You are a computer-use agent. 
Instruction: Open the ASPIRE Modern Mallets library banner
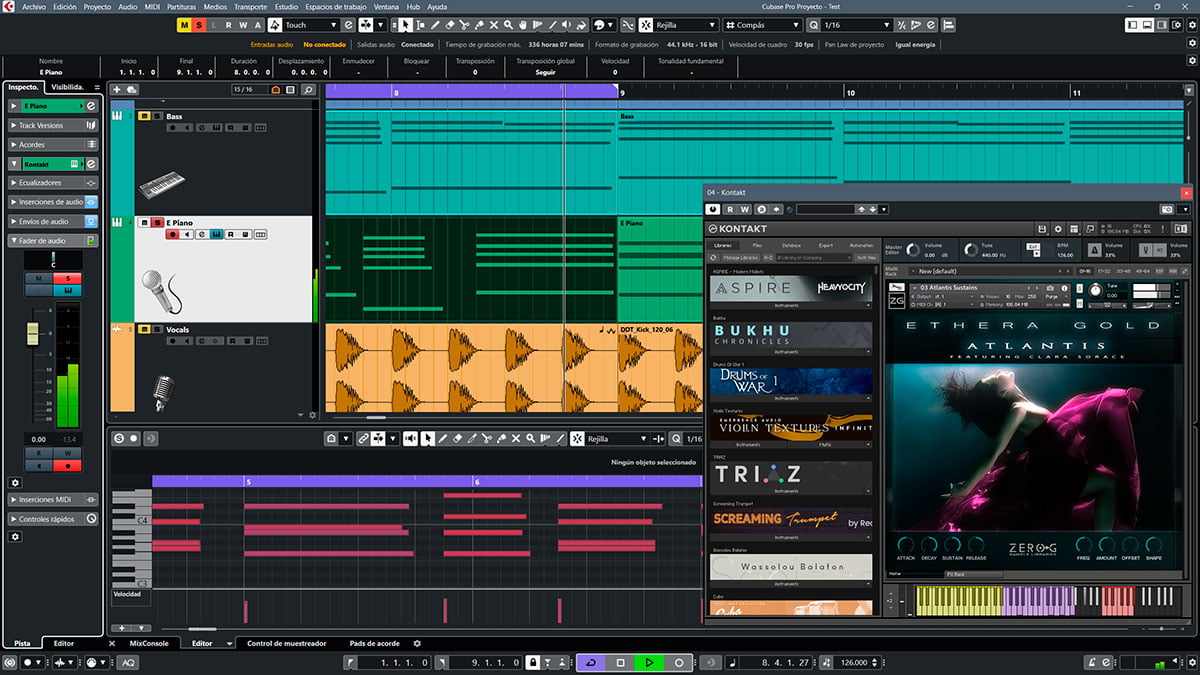pos(791,288)
